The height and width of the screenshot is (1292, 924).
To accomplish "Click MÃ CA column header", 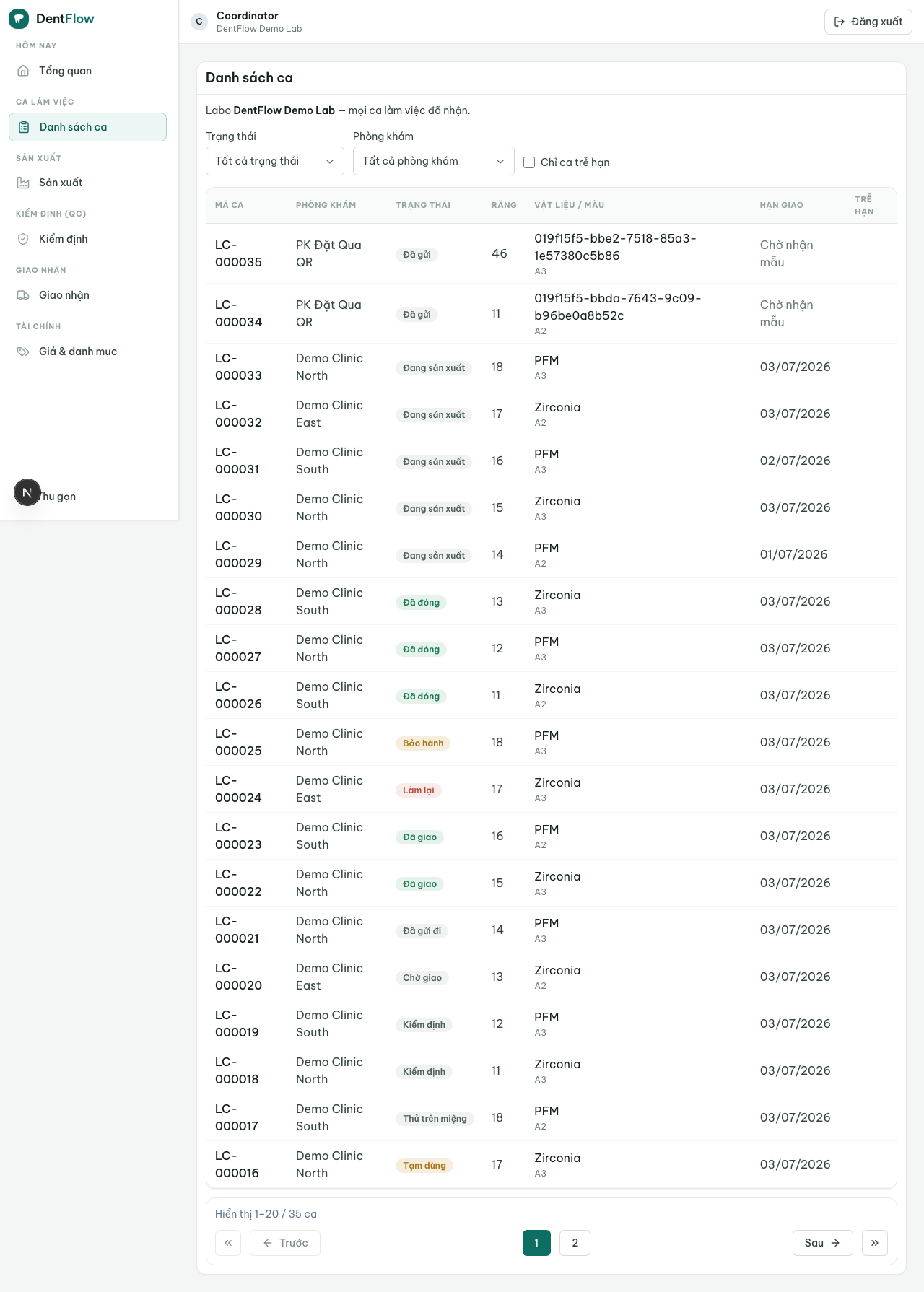I will 230,205.
